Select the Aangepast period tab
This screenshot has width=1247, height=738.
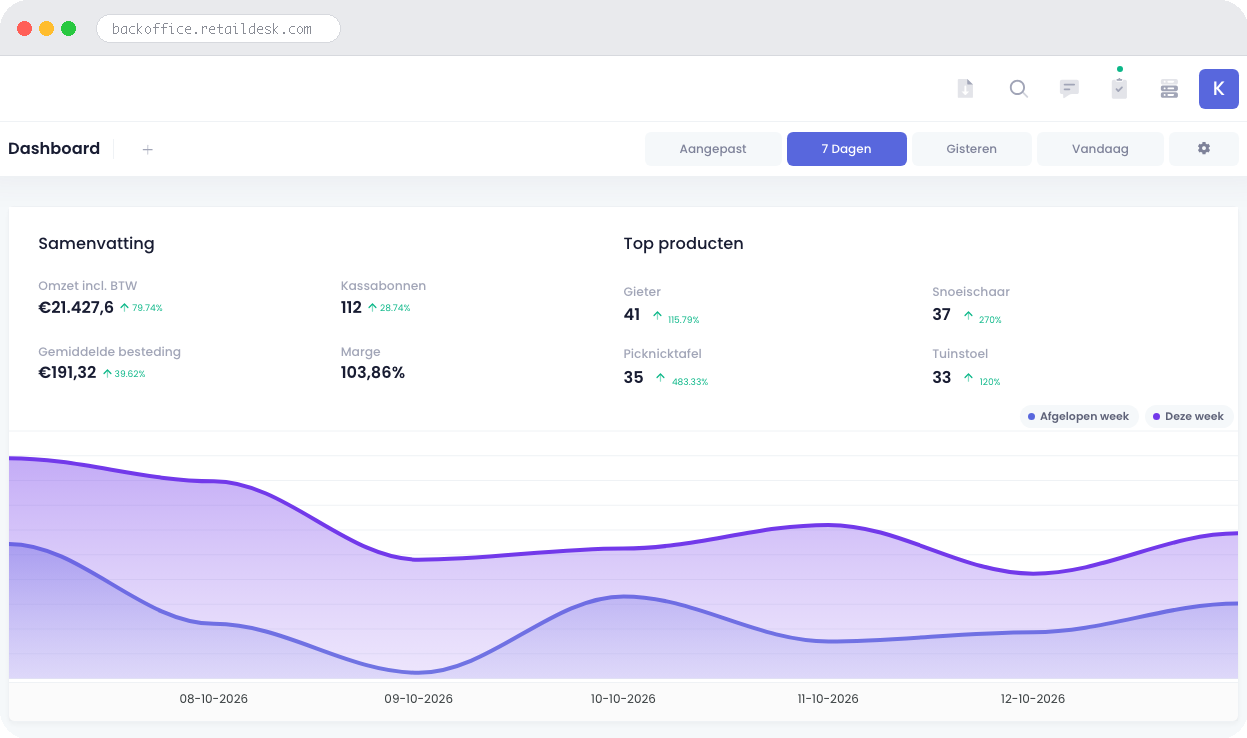click(x=713, y=148)
